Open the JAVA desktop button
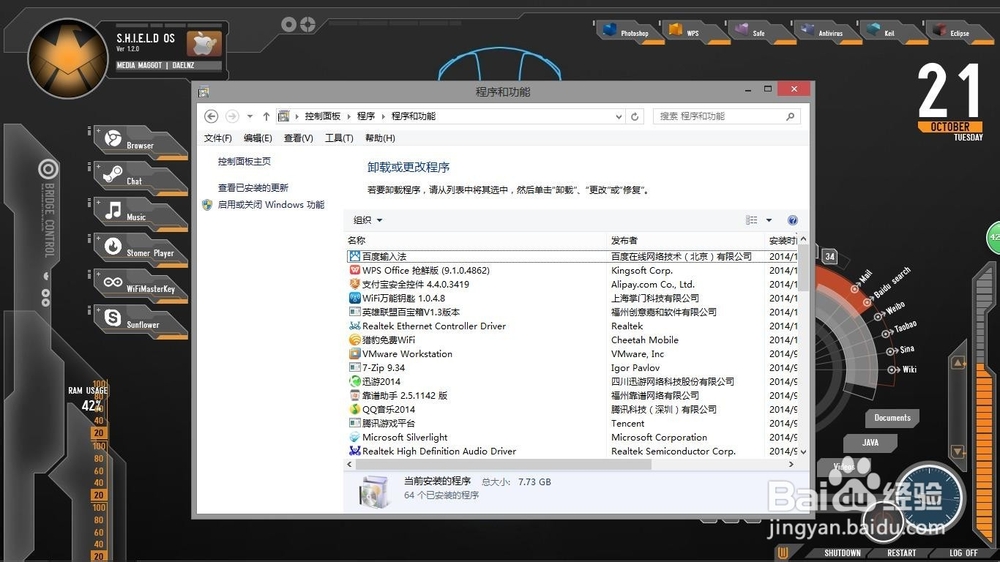 coord(870,442)
